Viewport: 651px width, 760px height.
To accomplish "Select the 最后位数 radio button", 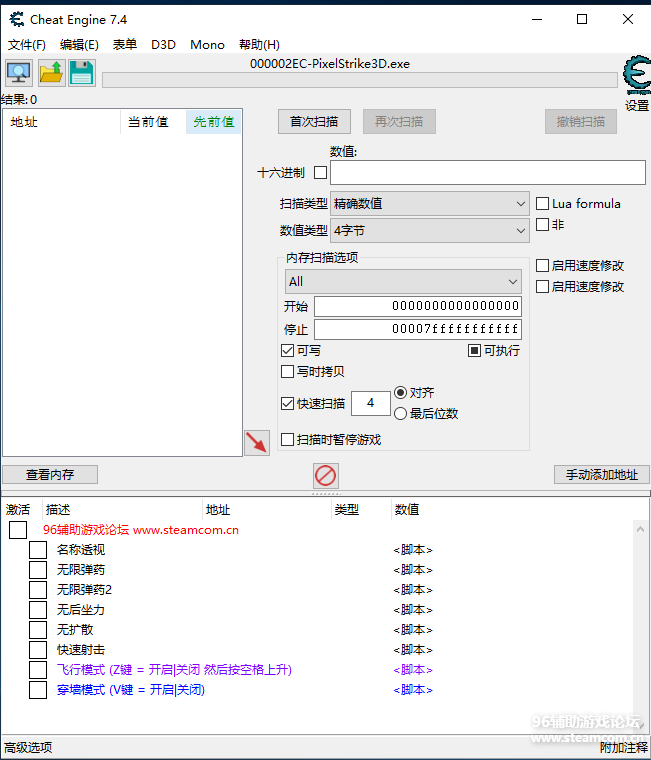I will click(x=401, y=413).
